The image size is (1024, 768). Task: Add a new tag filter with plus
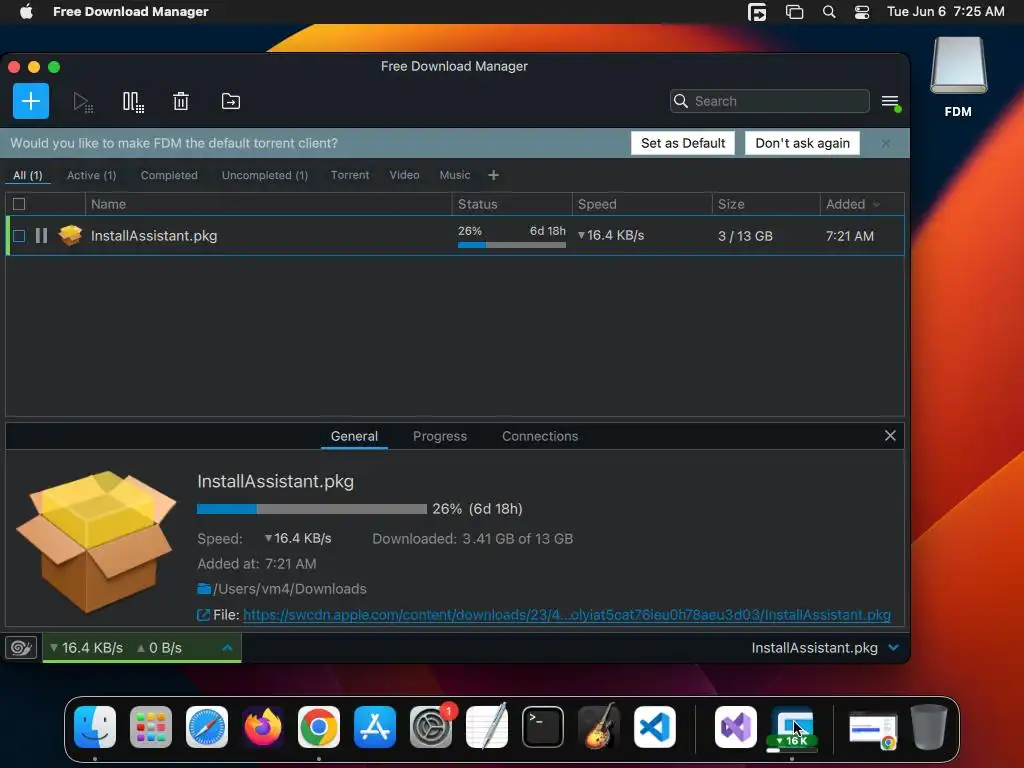click(494, 175)
